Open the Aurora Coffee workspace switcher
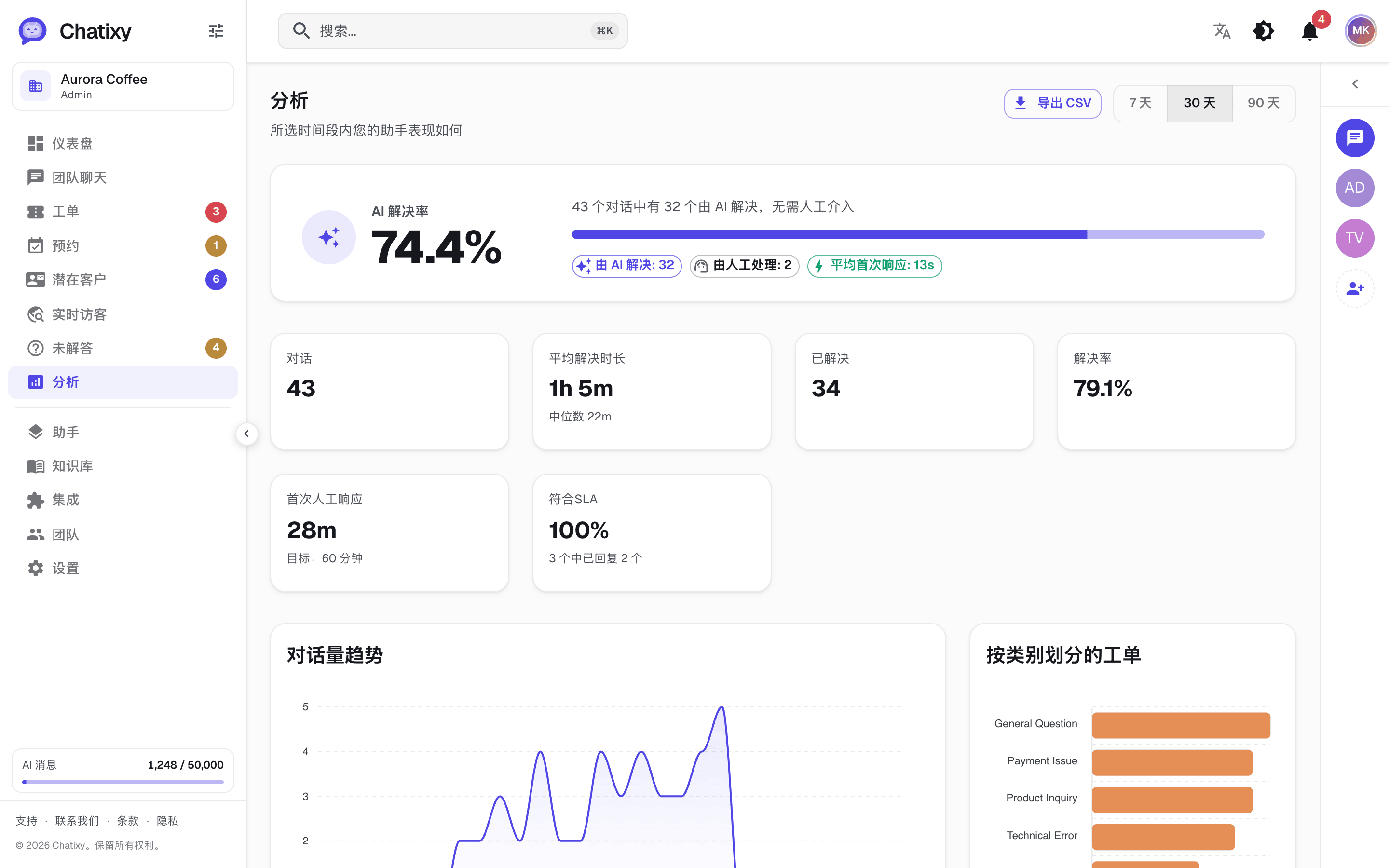The height and width of the screenshot is (868, 1389). pyautogui.click(x=123, y=86)
